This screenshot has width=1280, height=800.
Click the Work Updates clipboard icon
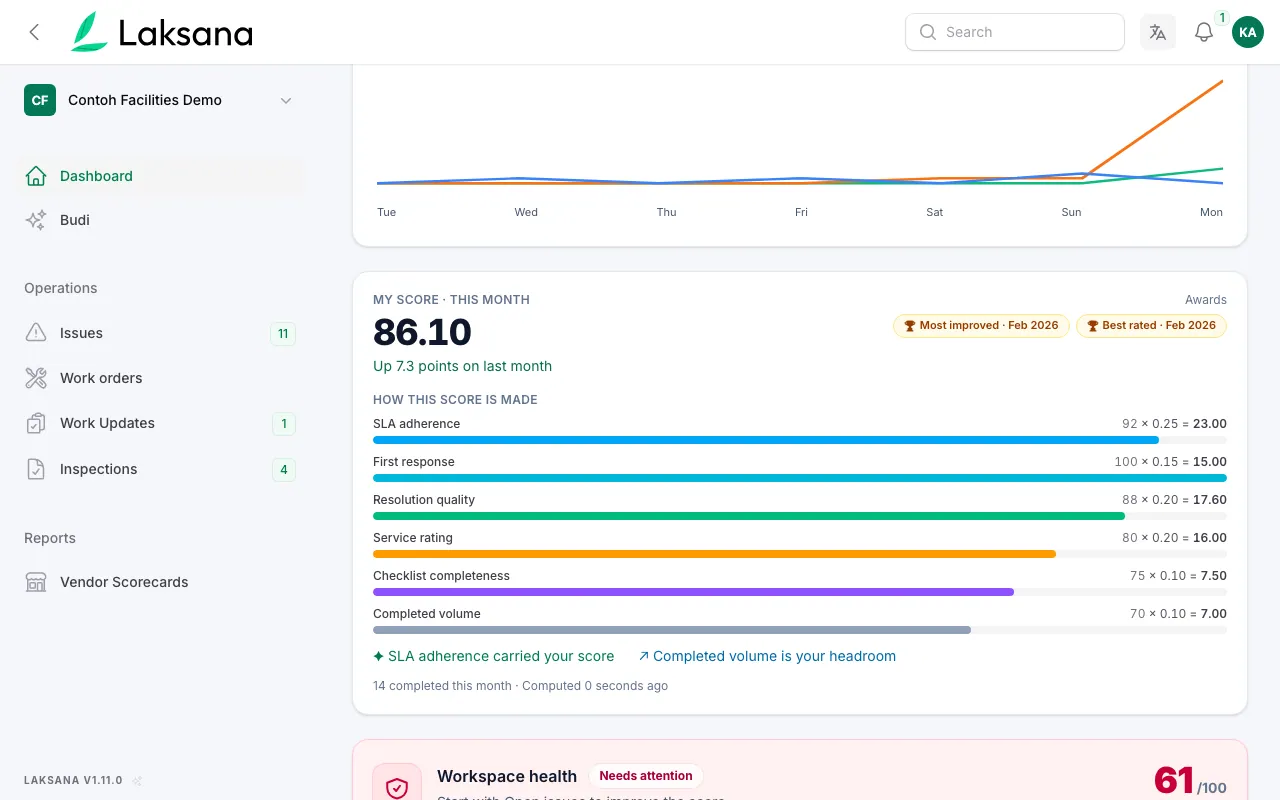point(36,423)
